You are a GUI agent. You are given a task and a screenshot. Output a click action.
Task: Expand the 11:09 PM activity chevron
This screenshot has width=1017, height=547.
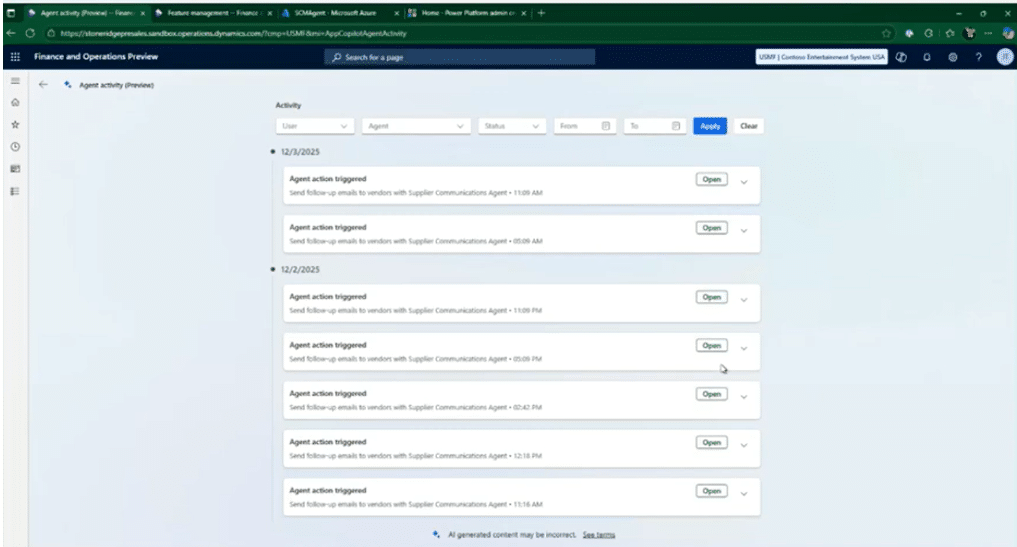point(744,300)
